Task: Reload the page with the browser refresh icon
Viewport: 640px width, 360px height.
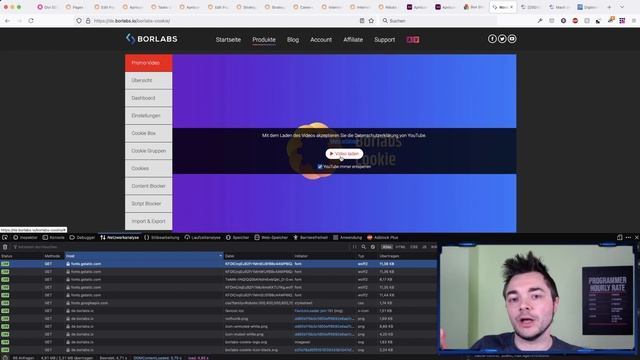Action: (31, 20)
